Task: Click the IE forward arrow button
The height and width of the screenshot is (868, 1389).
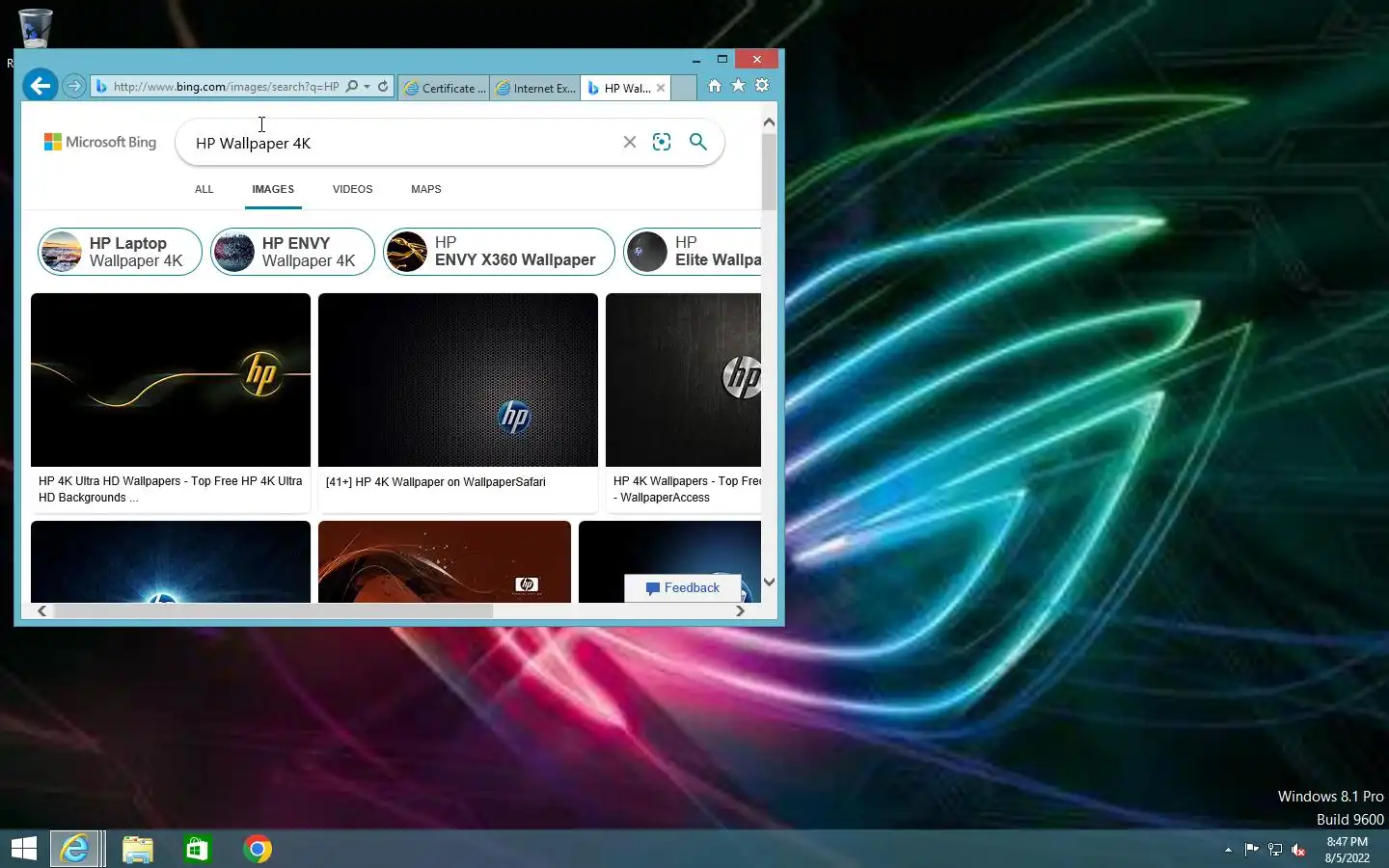Action: (74, 86)
